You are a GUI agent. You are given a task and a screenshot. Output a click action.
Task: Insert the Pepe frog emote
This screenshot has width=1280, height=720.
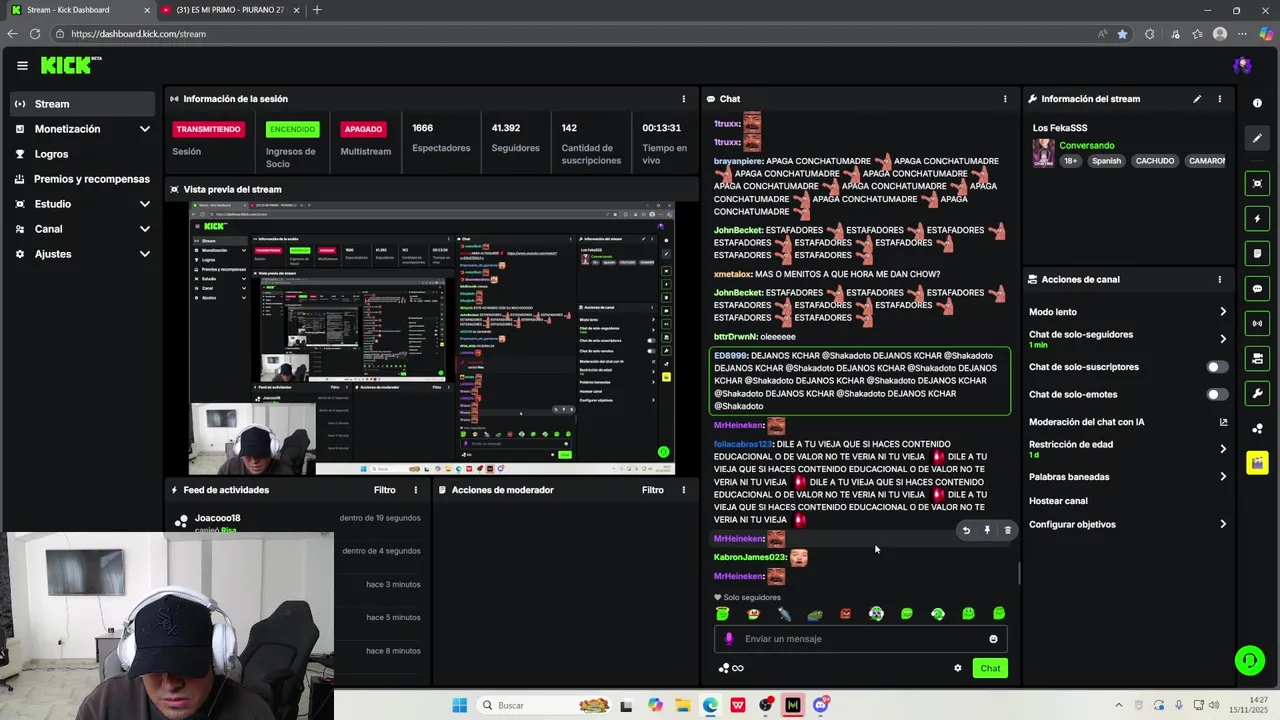click(x=815, y=614)
